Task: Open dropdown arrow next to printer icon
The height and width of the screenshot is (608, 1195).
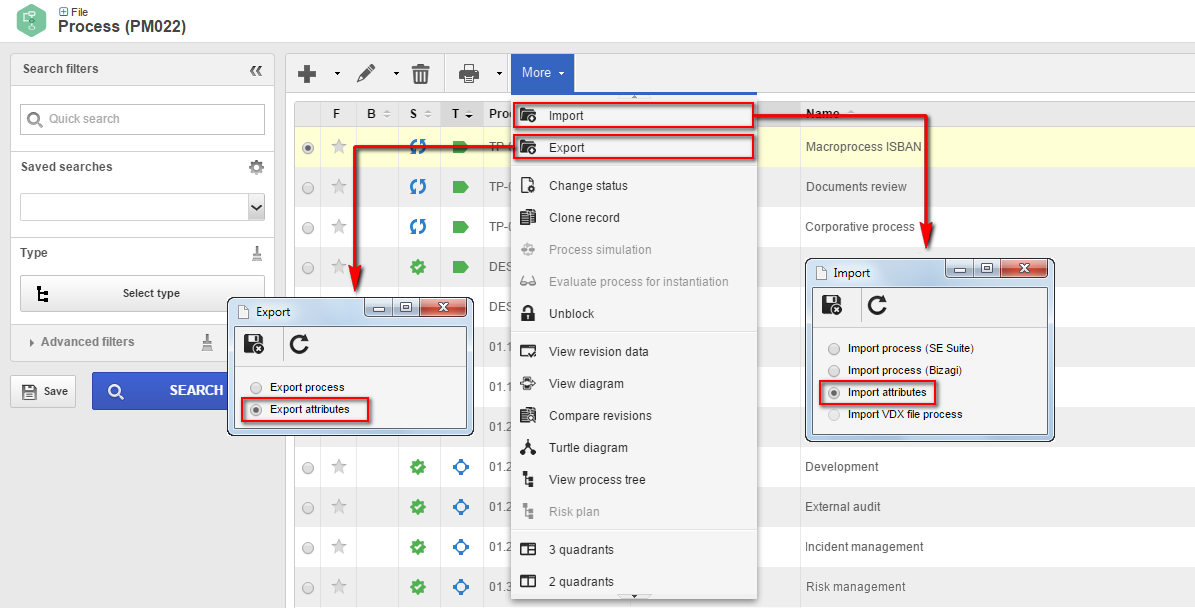Action: 500,74
